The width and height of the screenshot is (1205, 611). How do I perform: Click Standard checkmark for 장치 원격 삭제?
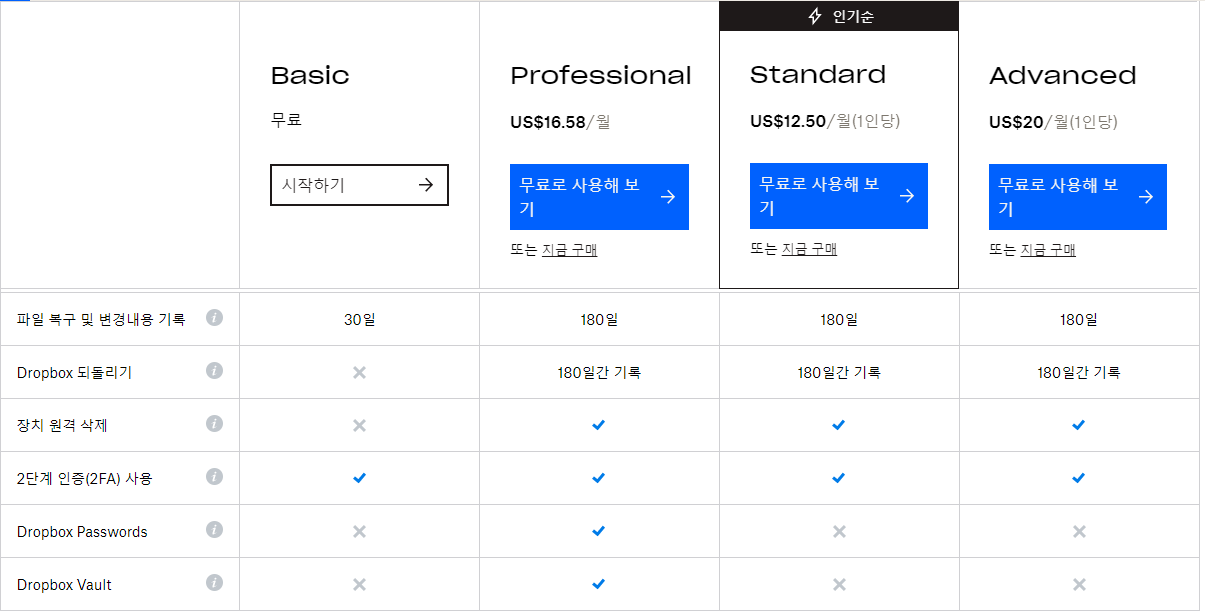coord(838,425)
